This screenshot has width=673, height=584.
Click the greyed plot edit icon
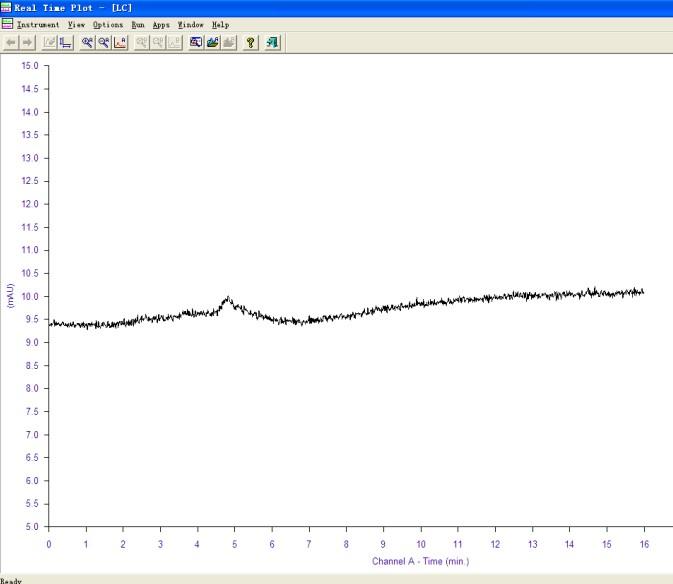coord(49,42)
